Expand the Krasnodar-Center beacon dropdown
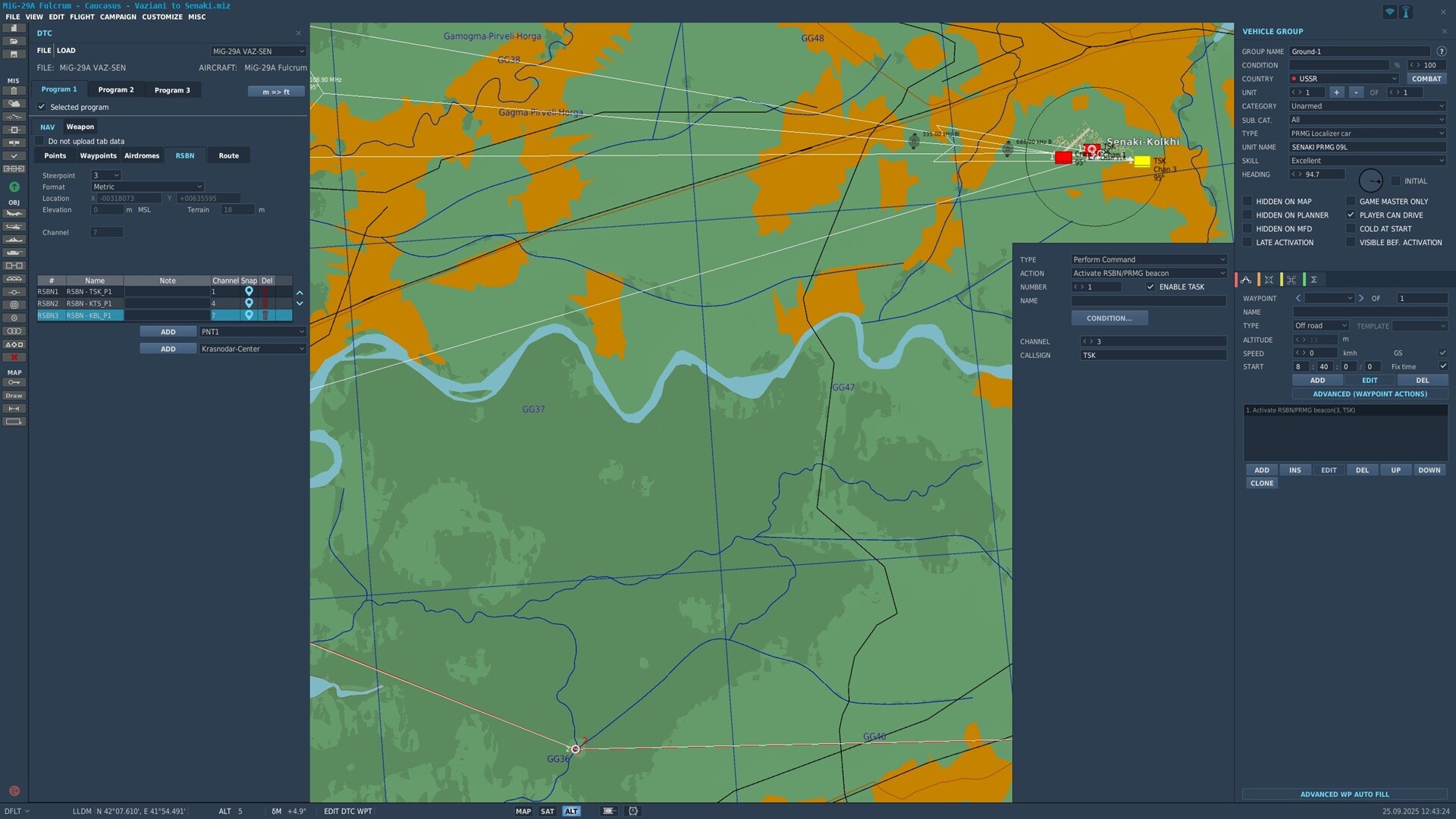The image size is (1456, 819). coord(253,349)
